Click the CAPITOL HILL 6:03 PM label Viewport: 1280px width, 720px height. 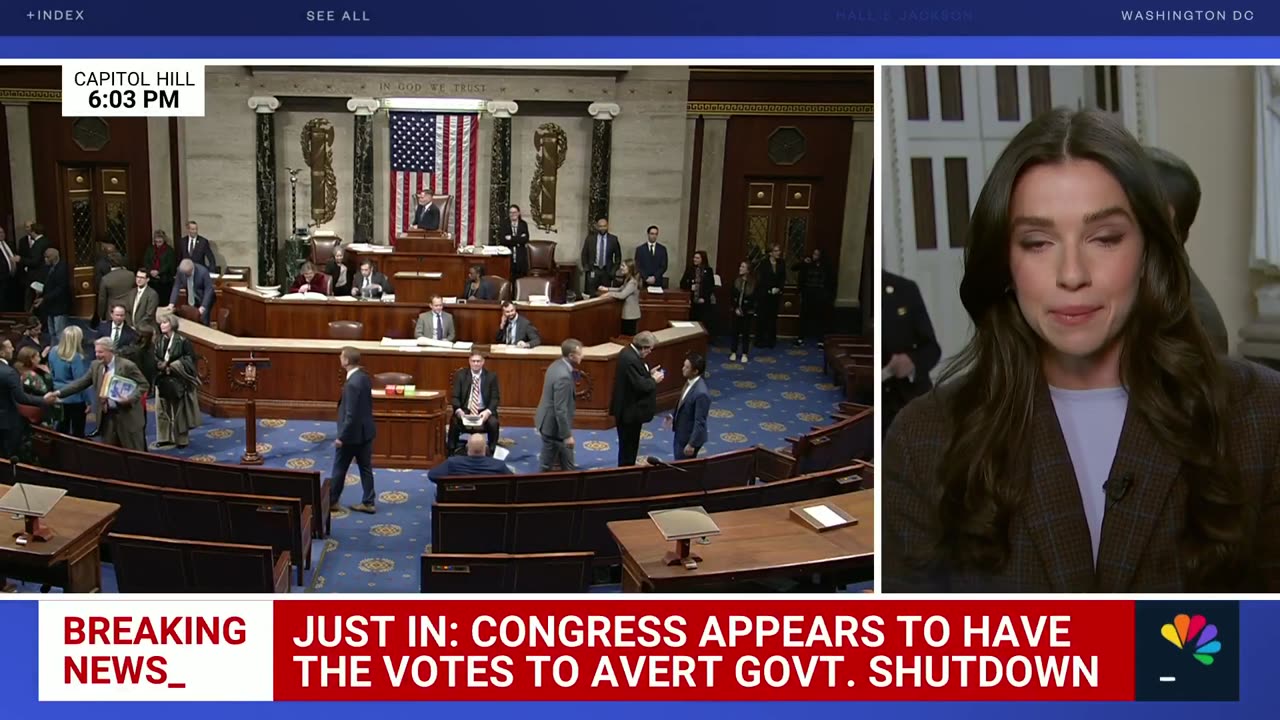pos(134,90)
